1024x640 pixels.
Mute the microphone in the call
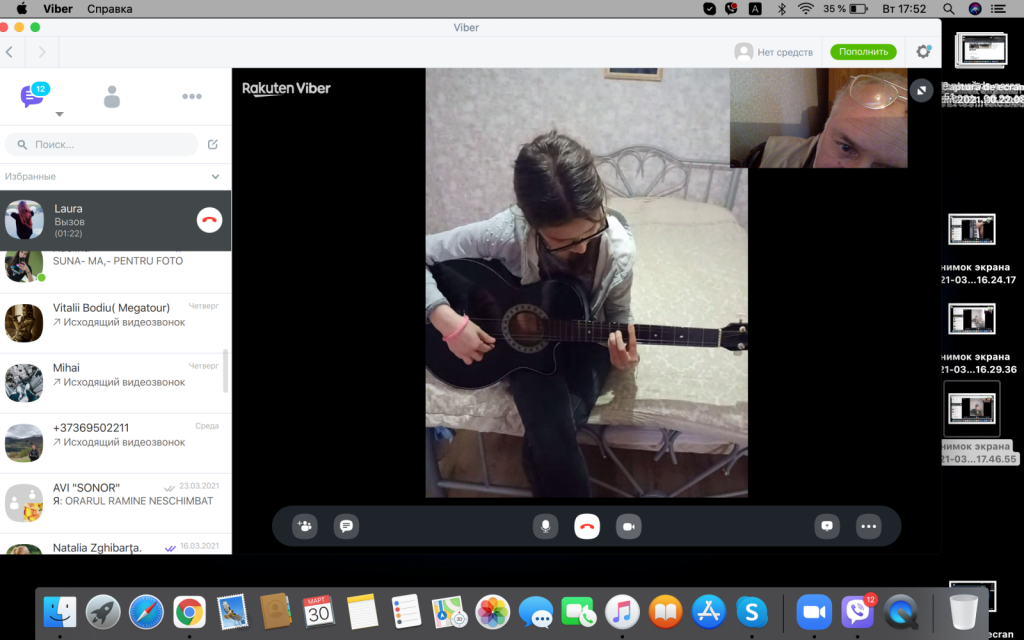click(545, 526)
